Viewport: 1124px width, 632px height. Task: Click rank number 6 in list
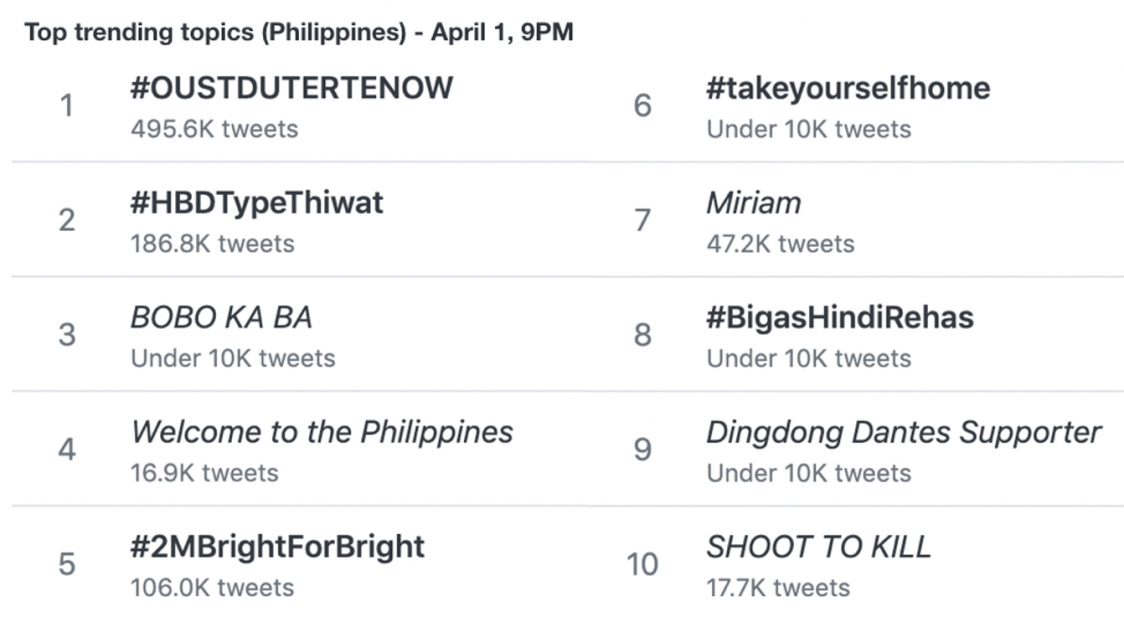coord(642,106)
